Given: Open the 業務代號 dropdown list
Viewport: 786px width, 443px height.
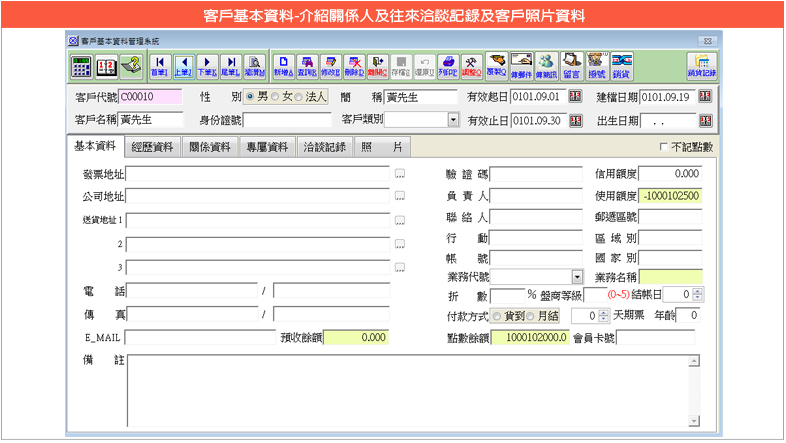Looking at the screenshot, I should click(577, 276).
